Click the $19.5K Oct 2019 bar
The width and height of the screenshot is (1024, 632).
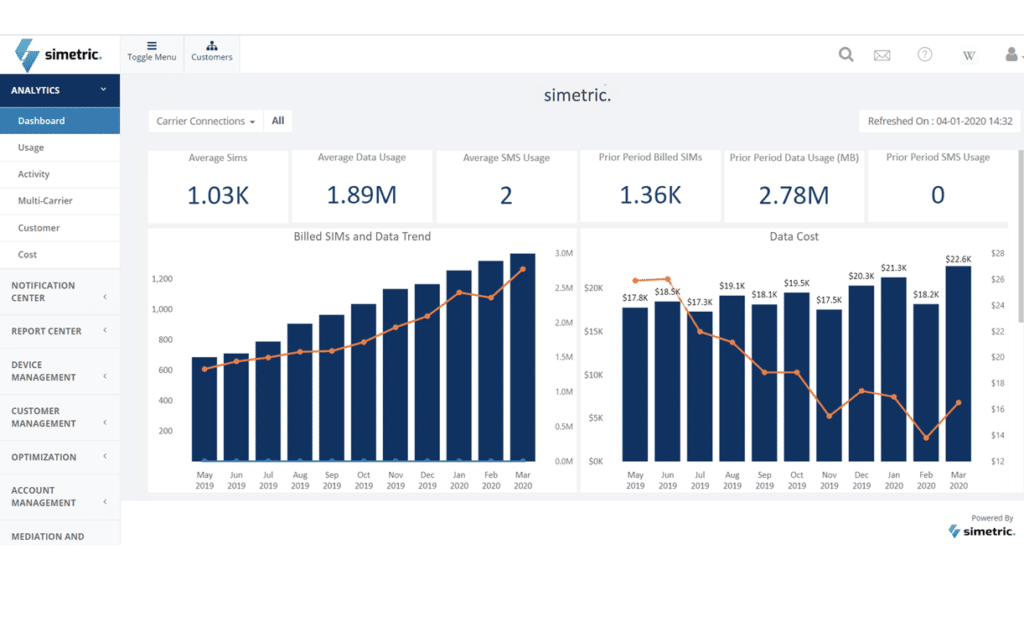[x=797, y=377]
